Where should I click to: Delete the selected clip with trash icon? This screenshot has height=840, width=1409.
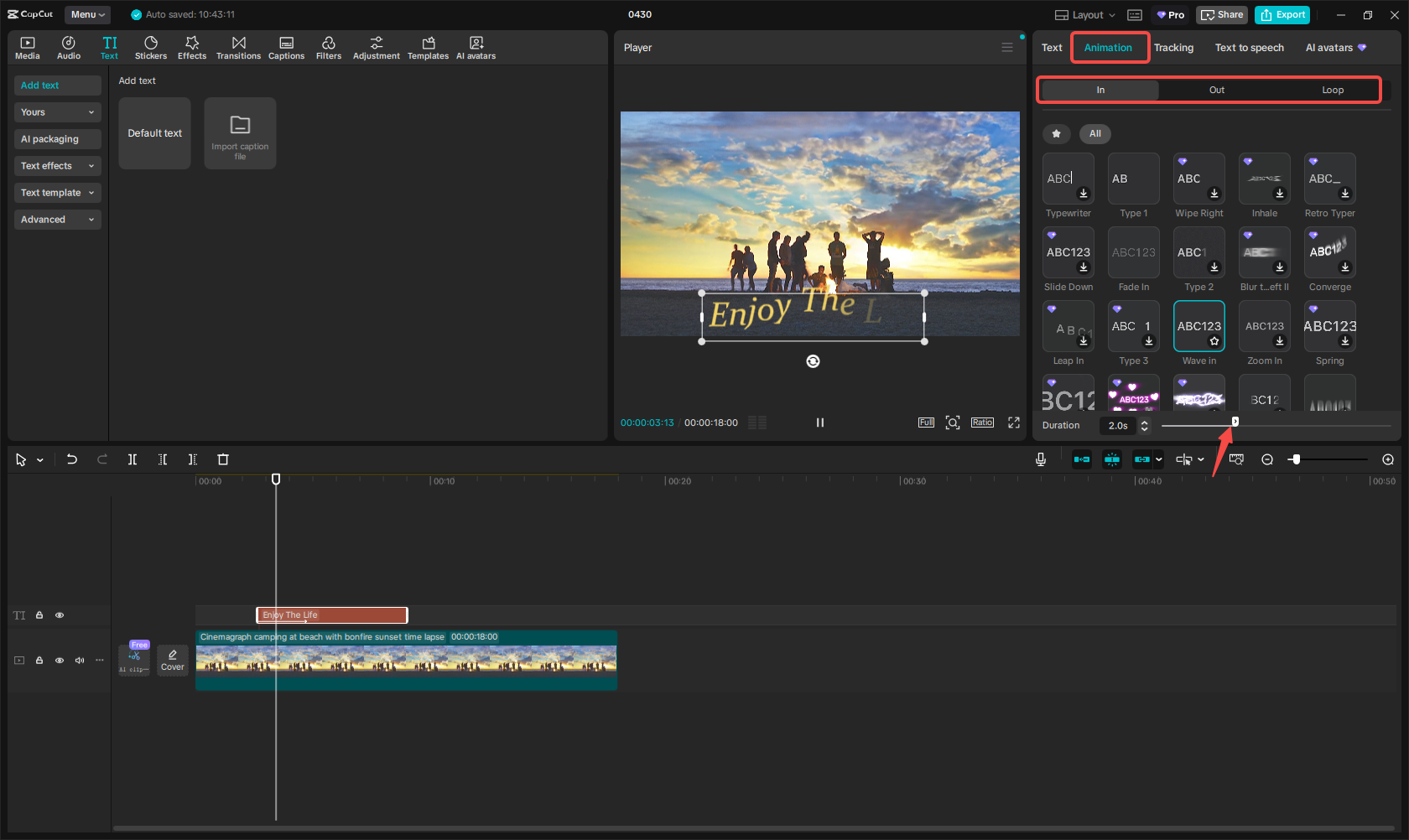click(x=223, y=459)
